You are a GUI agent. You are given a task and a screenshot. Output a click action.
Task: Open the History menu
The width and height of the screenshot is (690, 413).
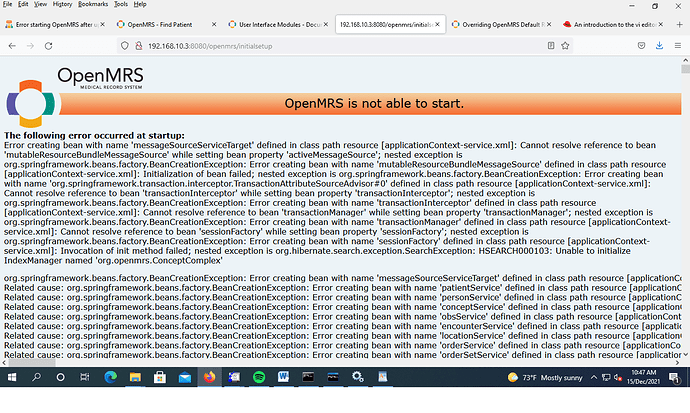(62, 4)
